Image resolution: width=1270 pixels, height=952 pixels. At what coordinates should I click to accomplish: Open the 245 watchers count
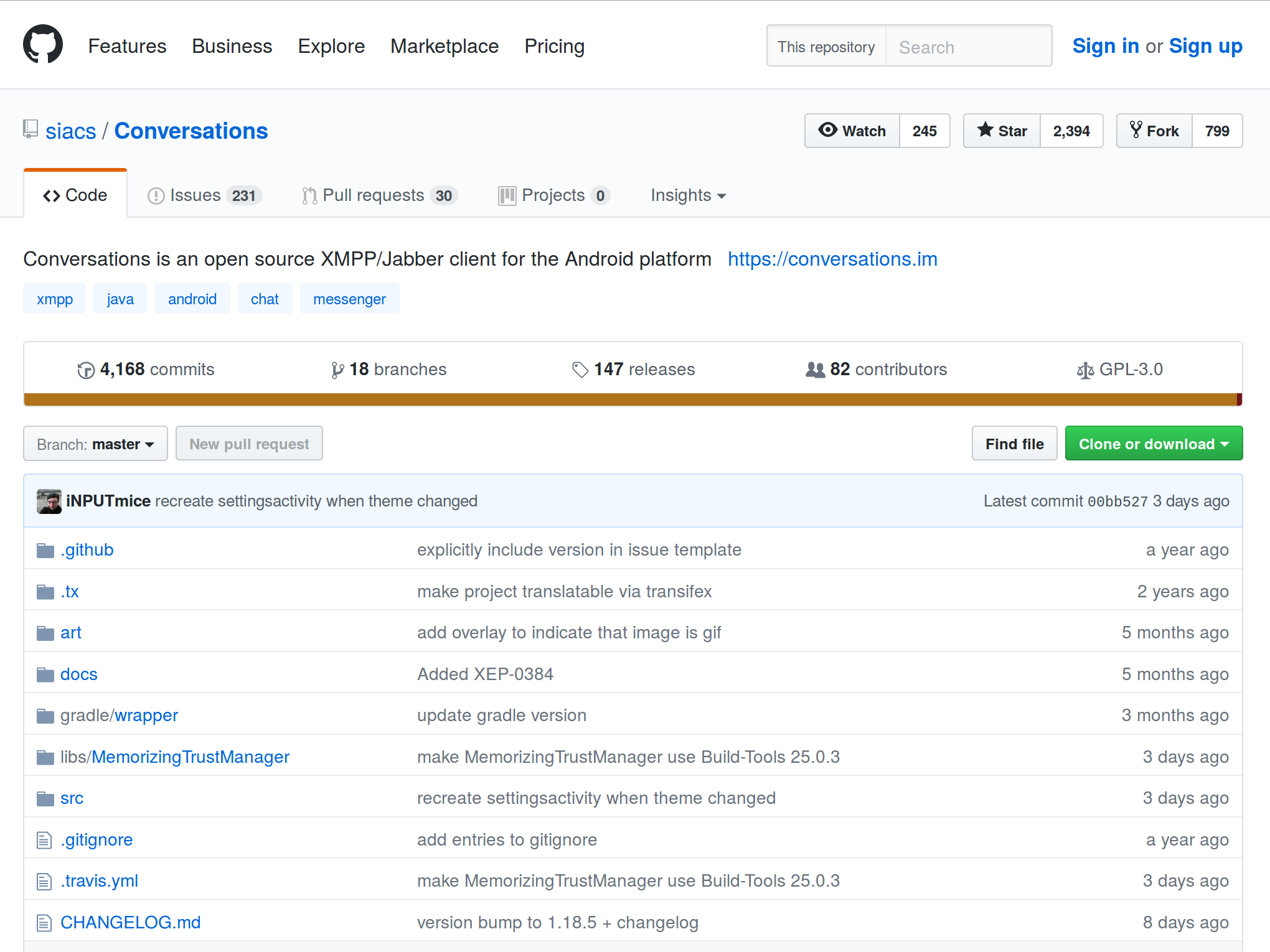tap(924, 131)
